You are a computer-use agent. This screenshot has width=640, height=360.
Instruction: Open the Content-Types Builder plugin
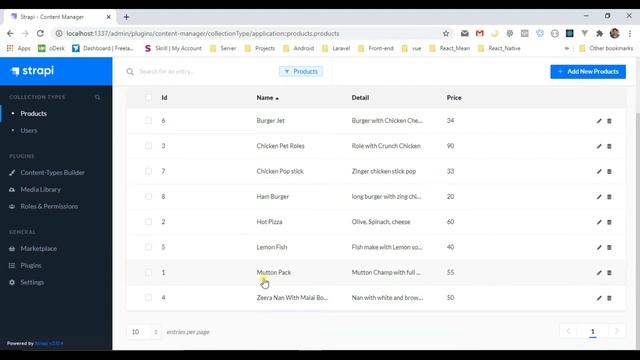pos(53,173)
